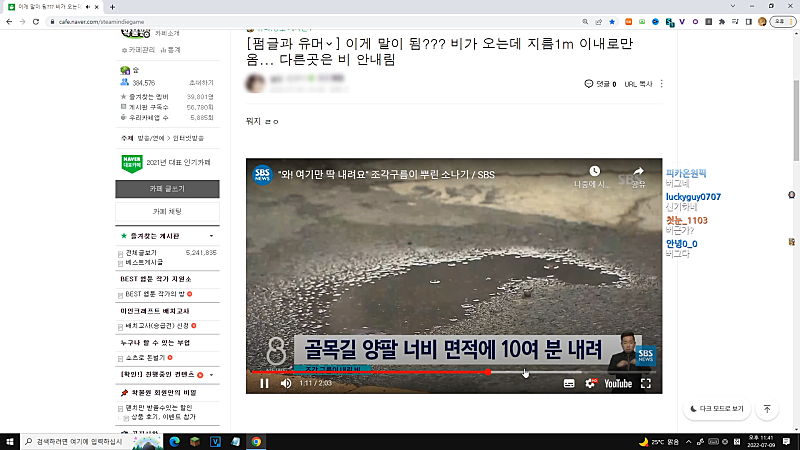Enter fullscreen video mode
Viewport: 800px width, 450px height.
coord(646,383)
